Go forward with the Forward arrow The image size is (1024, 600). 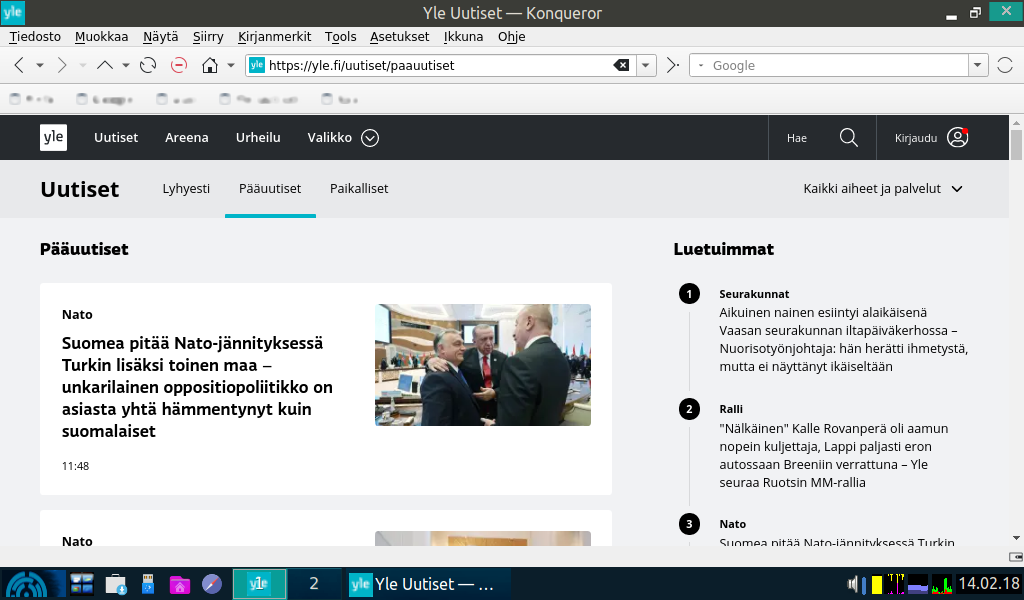point(62,65)
